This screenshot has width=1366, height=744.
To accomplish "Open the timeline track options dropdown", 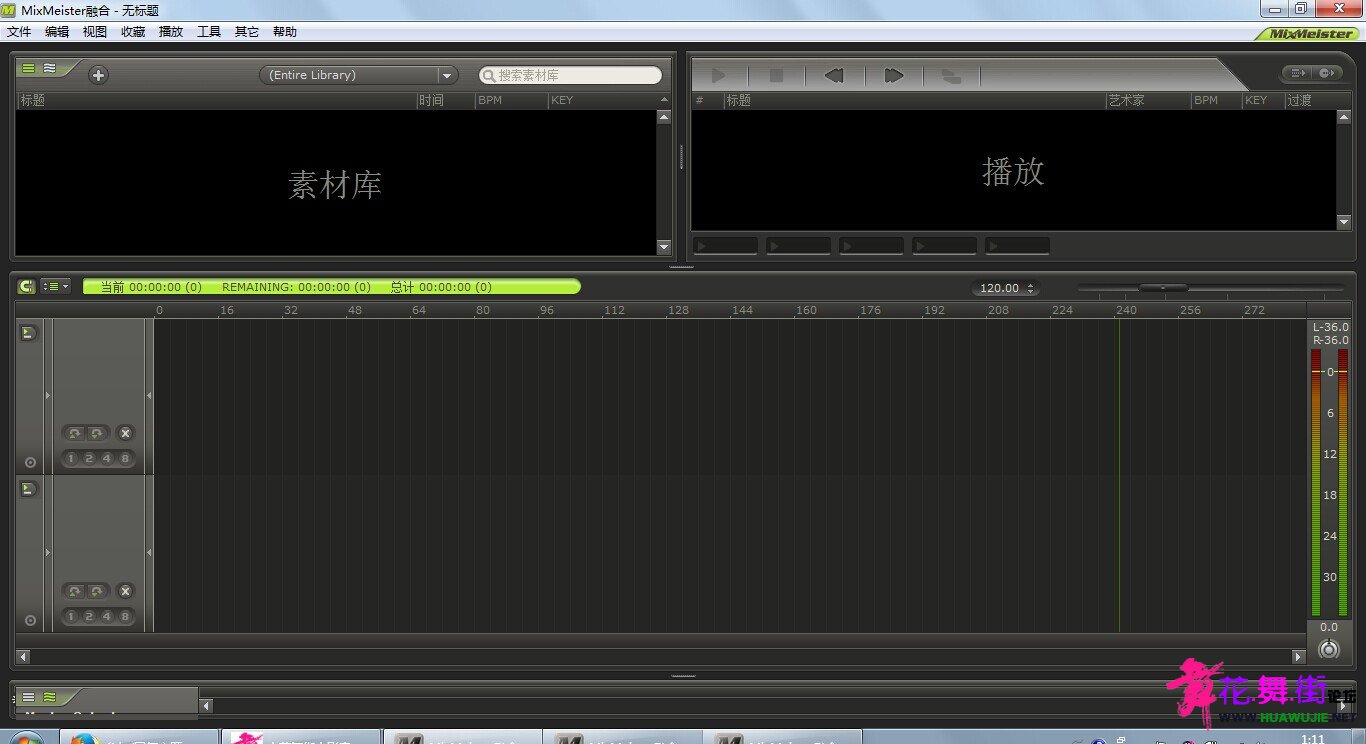I will coord(56,287).
